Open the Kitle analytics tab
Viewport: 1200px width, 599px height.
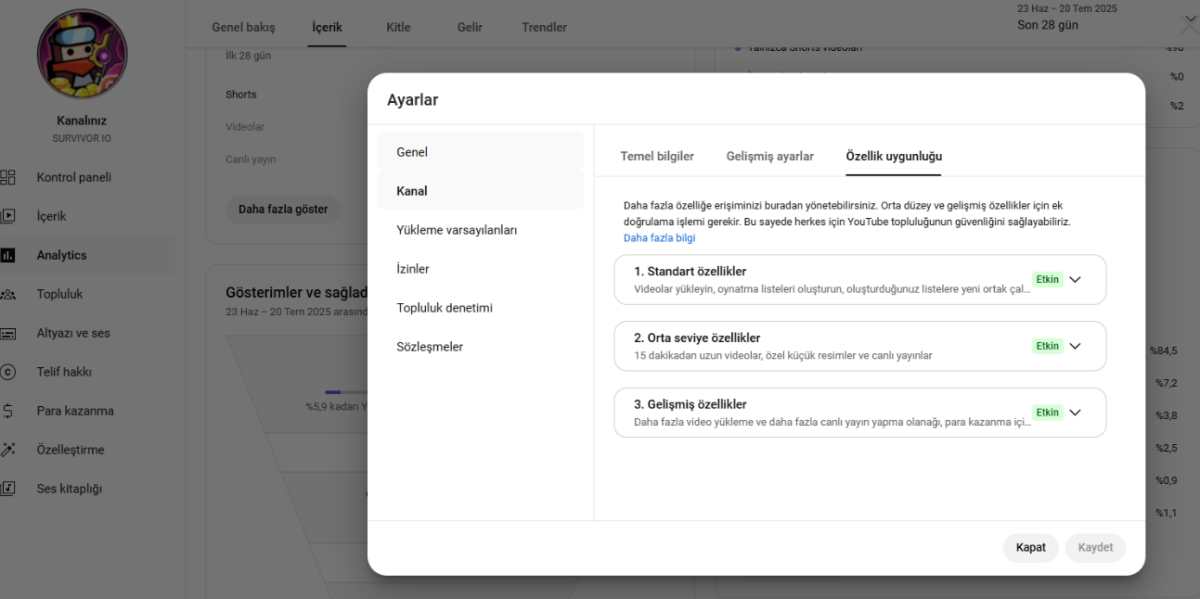(x=398, y=27)
